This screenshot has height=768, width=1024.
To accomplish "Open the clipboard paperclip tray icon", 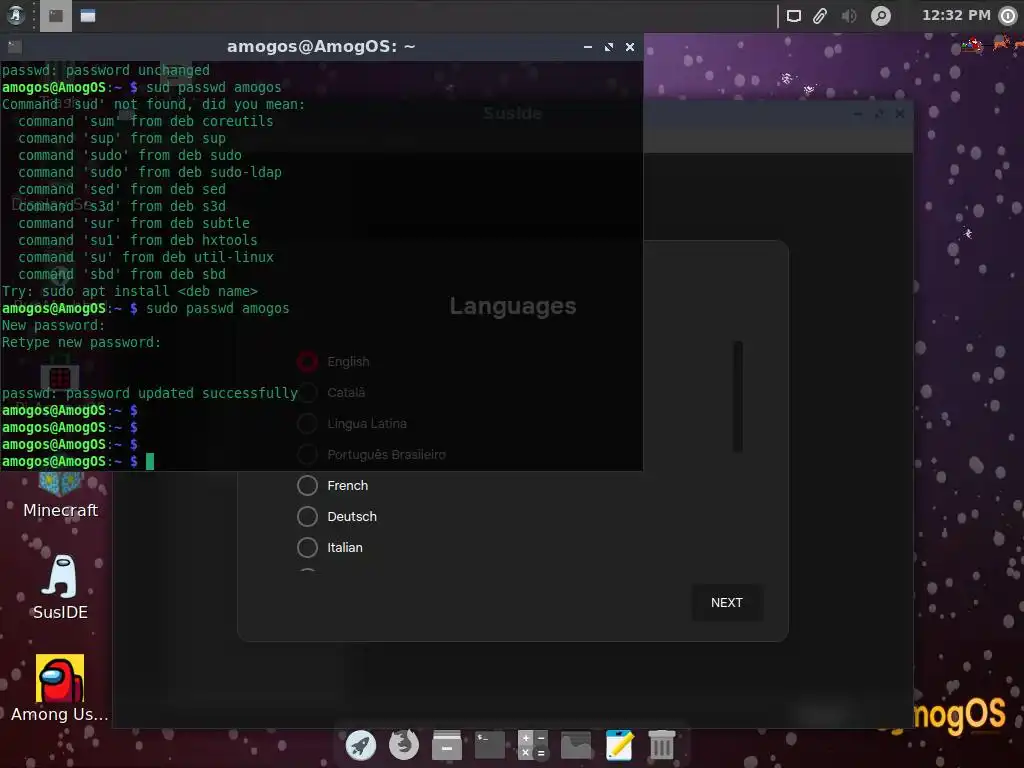I will click(x=820, y=16).
